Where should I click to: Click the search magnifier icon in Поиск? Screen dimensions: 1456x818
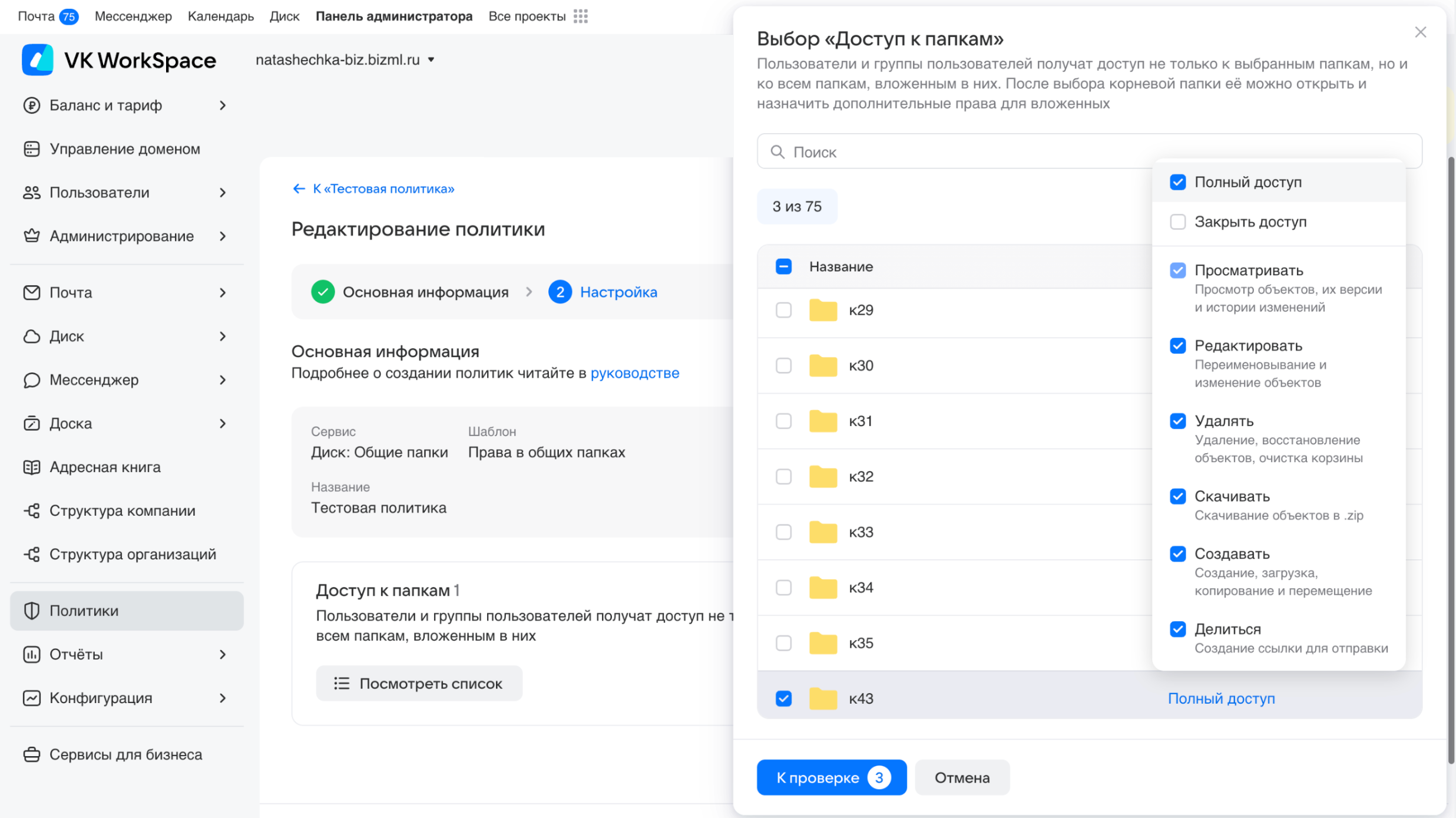tap(777, 152)
